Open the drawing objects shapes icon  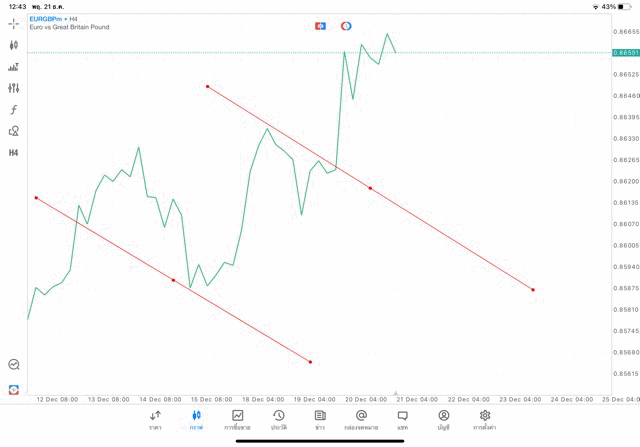(14, 131)
